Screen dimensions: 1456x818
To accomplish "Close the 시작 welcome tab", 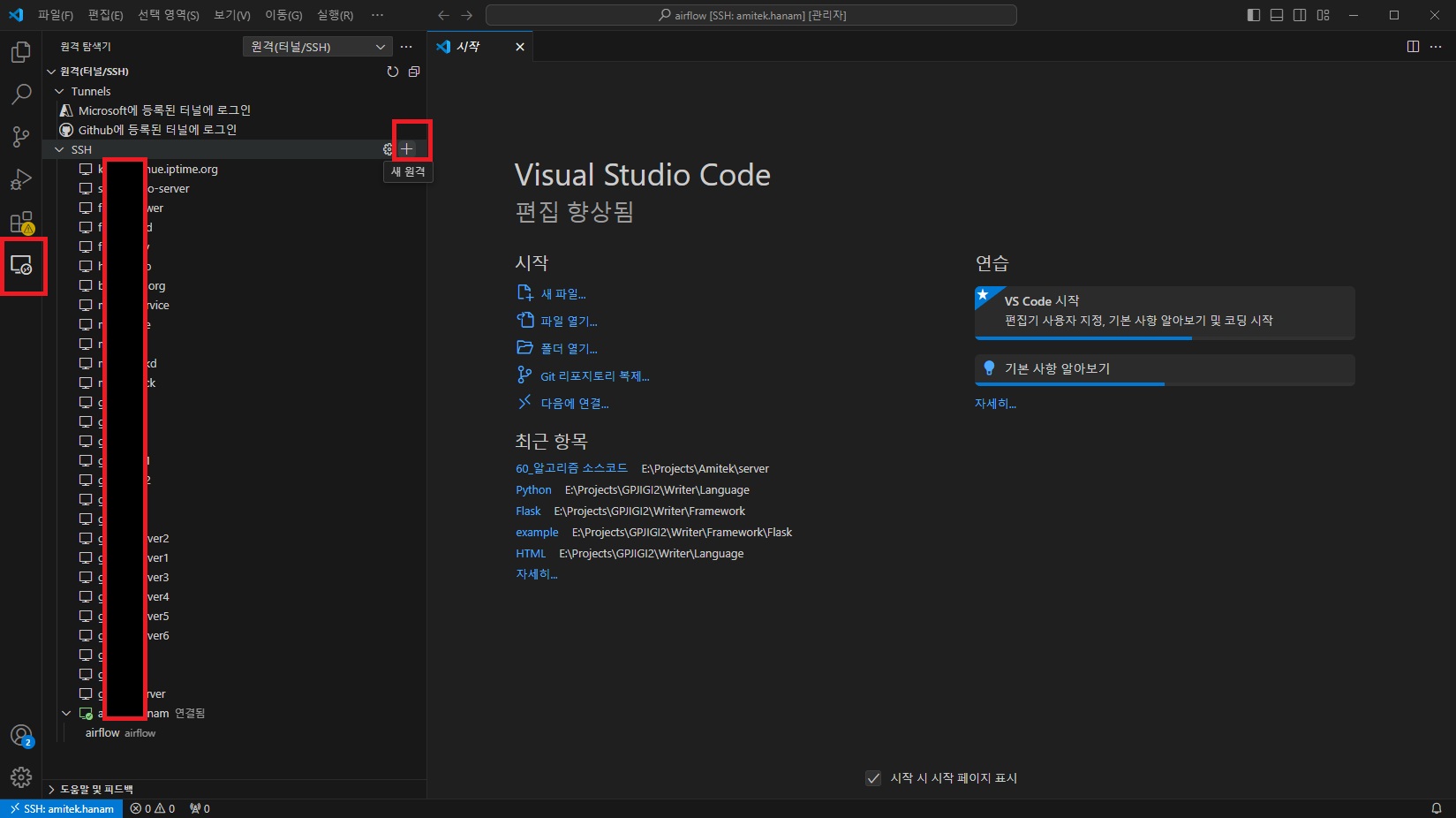I will (520, 47).
